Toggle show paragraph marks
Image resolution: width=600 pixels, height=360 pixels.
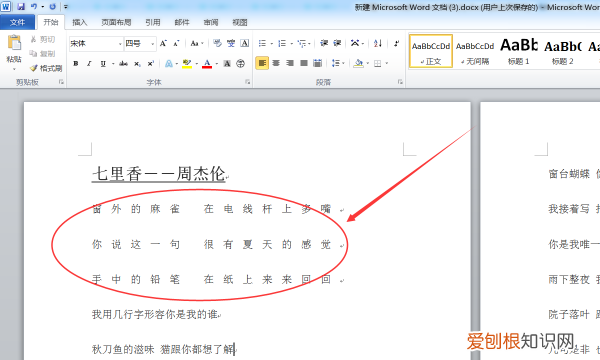pos(396,43)
